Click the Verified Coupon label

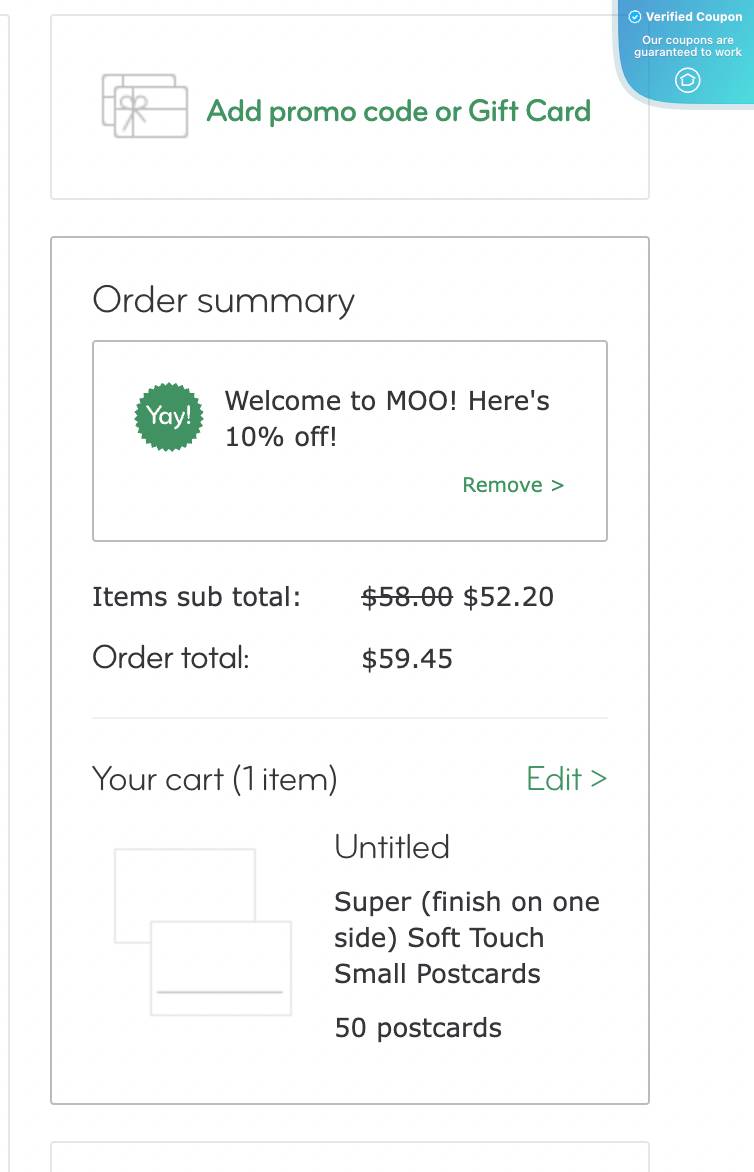[694, 17]
